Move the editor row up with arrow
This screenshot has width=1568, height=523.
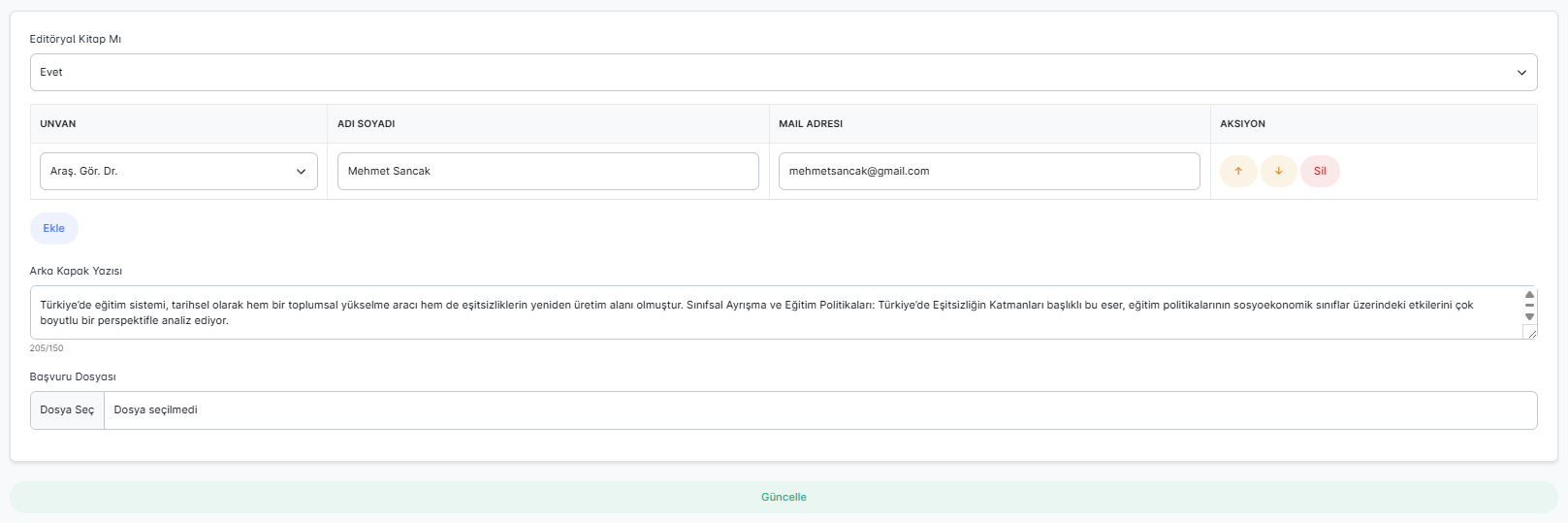coord(1238,171)
